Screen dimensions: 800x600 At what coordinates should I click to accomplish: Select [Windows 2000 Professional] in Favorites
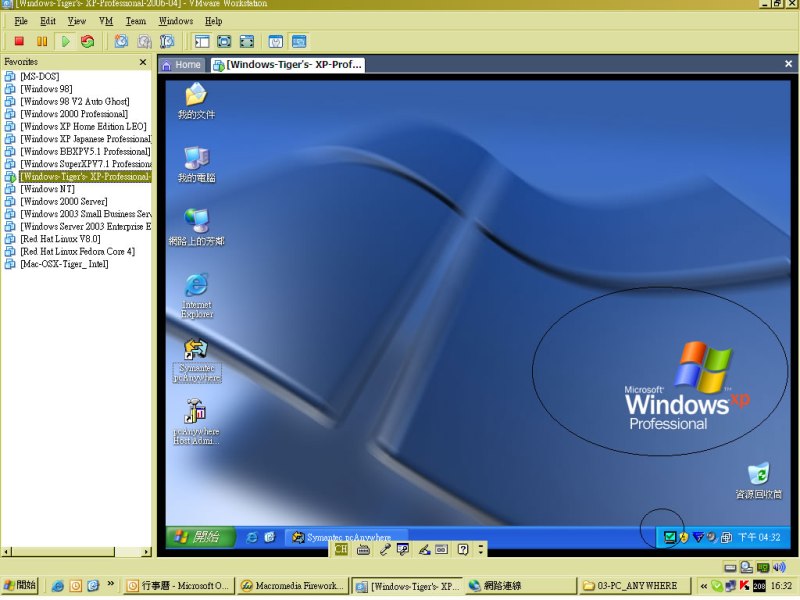[x=74, y=114]
